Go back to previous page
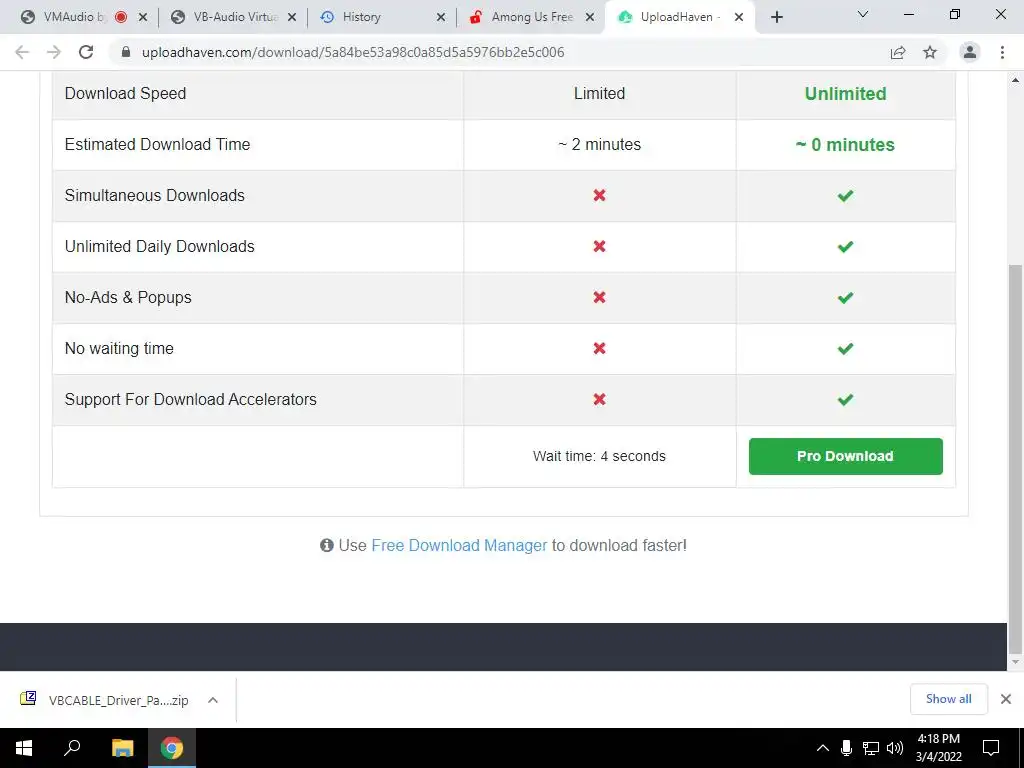 coord(22,52)
